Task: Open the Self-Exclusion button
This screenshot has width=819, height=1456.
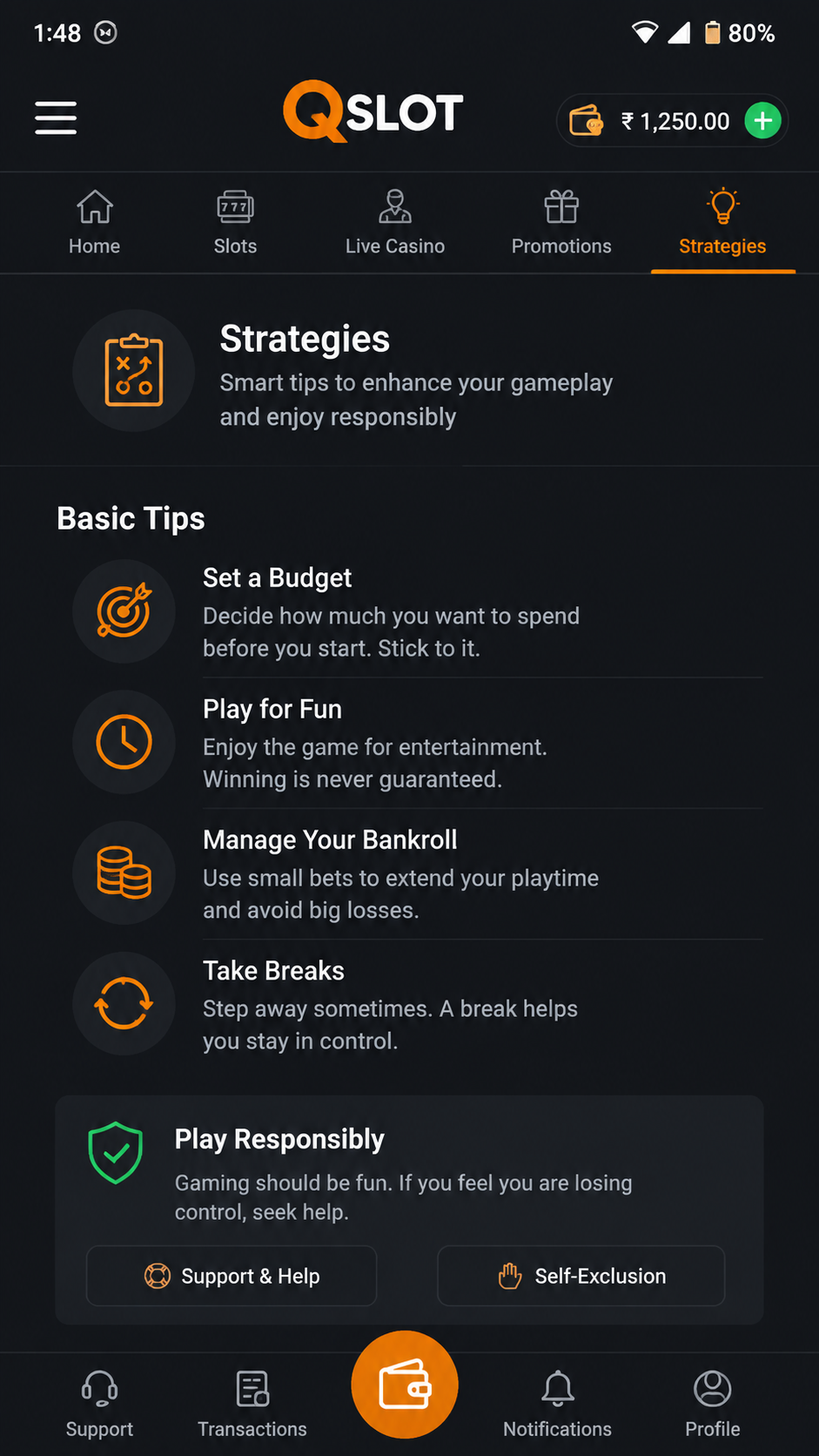Action: point(581,1276)
